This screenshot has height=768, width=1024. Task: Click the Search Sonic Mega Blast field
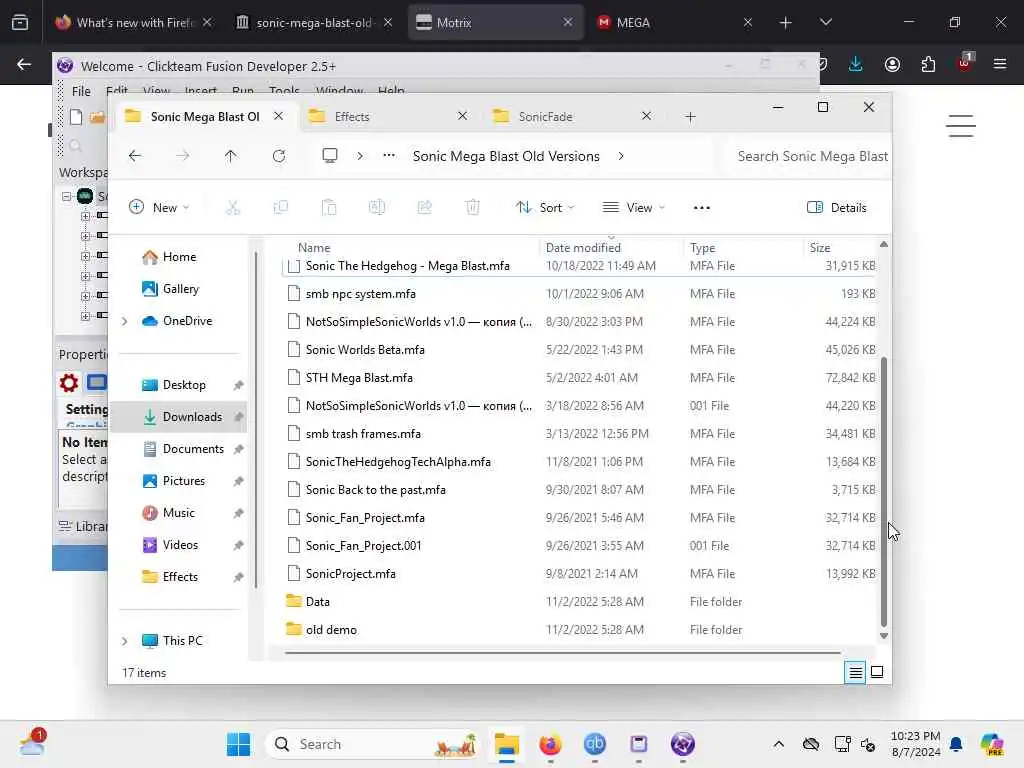tap(810, 156)
